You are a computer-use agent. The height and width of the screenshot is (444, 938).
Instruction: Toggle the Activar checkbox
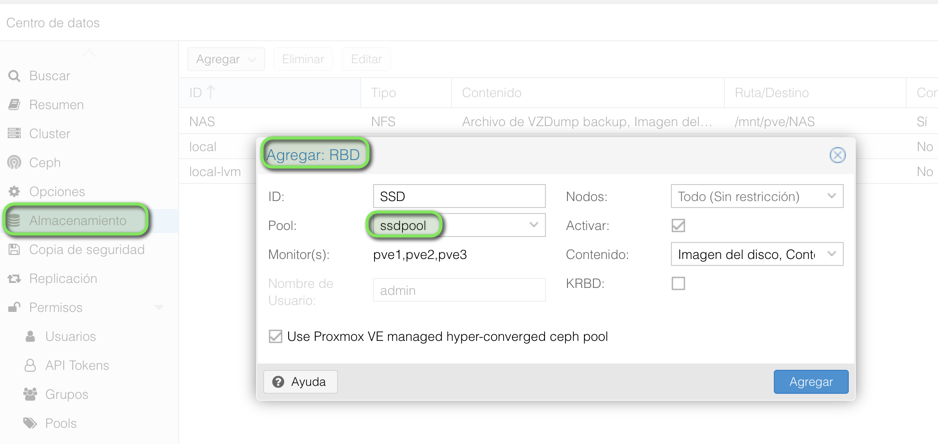click(x=678, y=226)
